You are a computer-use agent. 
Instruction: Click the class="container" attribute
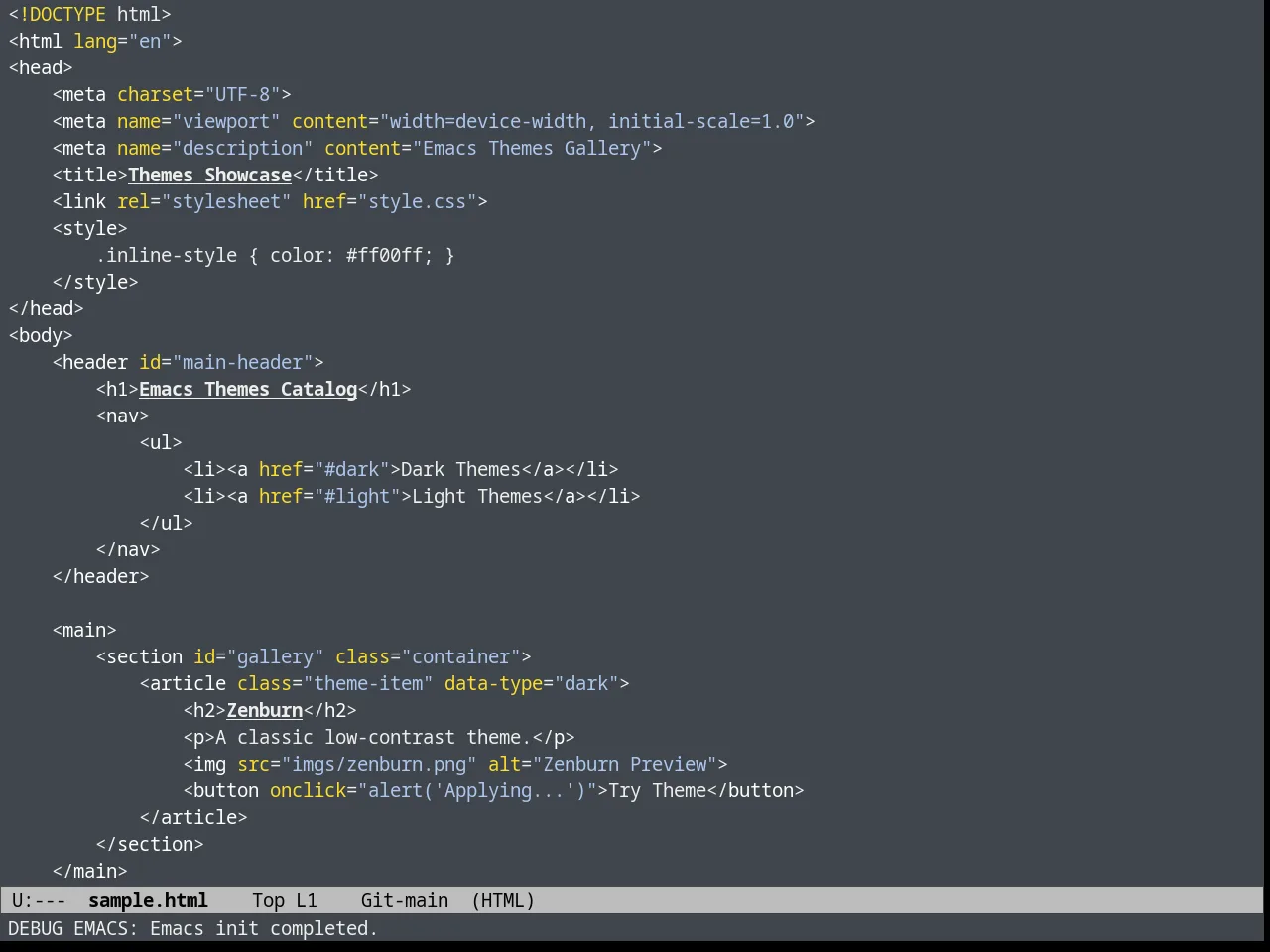point(429,656)
